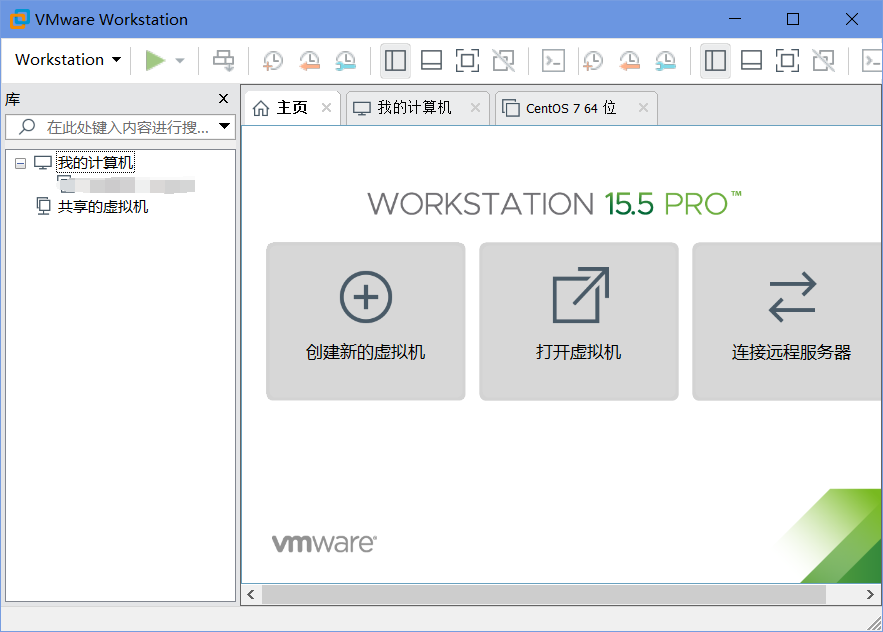This screenshot has width=883, height=632.
Task: Minimize the VMware Workstation window
Action: [x=735, y=19]
